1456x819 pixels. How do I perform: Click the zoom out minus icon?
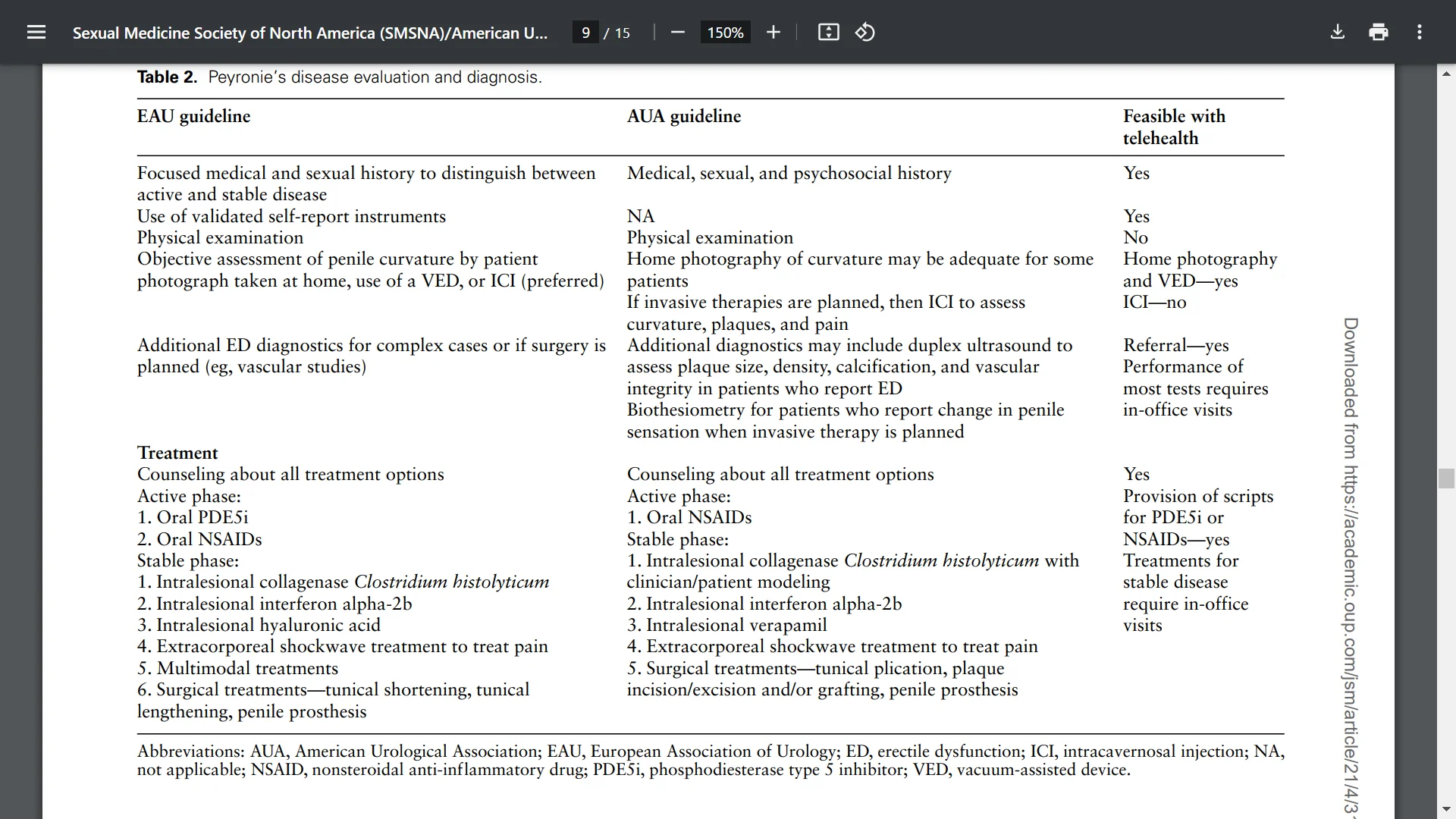pyautogui.click(x=678, y=33)
